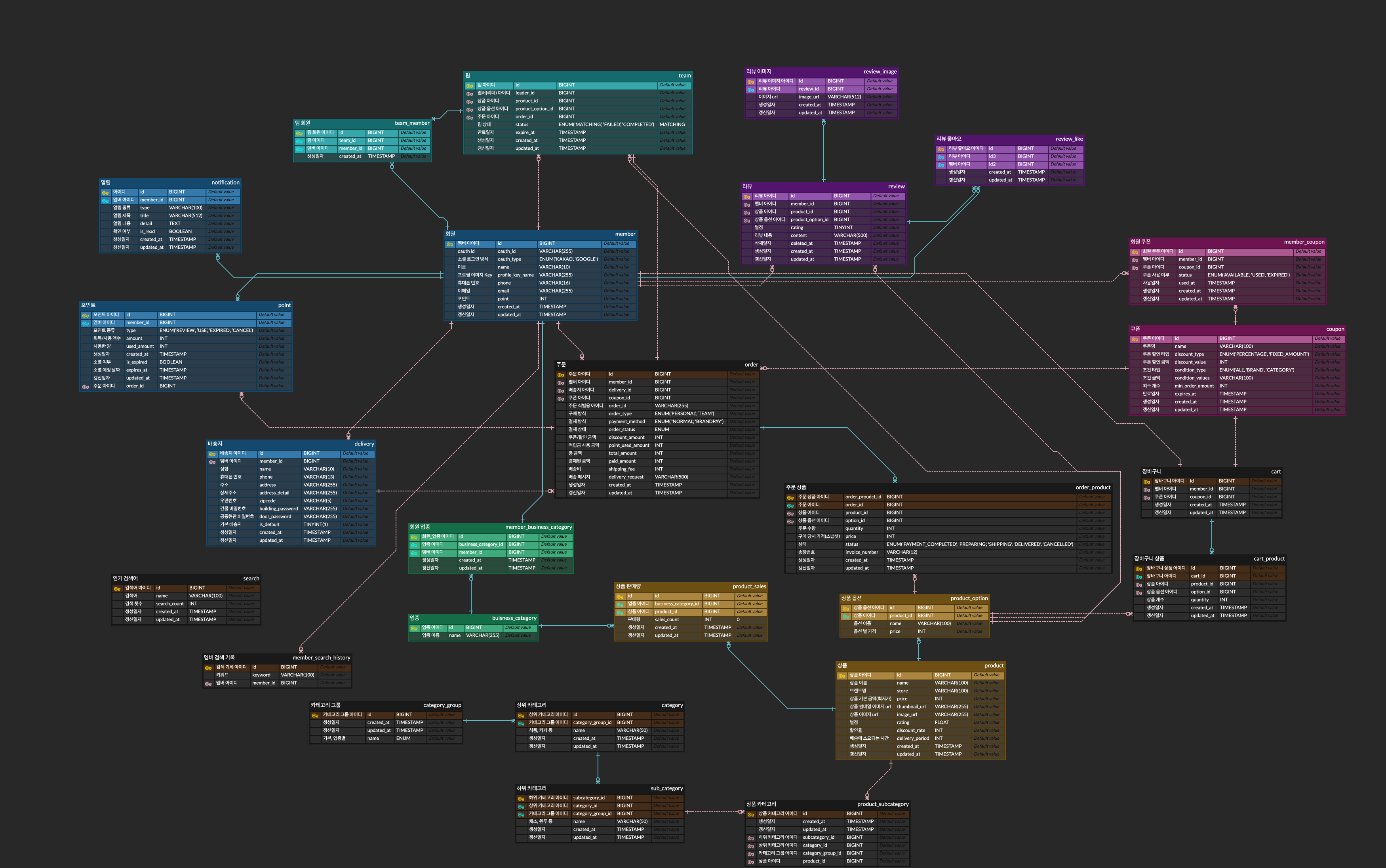This screenshot has width=1386, height=868.
Task: Click the MATCHING default value in team status row
Action: [673, 125]
